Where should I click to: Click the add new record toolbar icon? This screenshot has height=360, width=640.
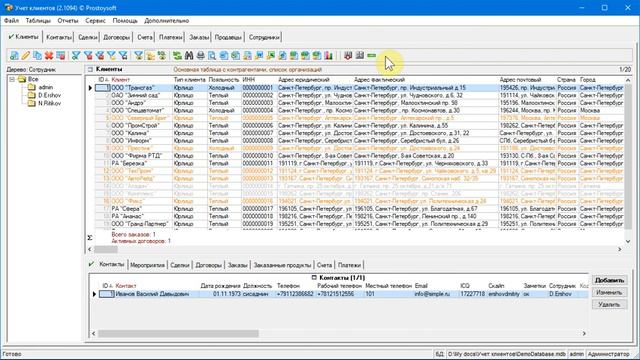[x=14, y=56]
